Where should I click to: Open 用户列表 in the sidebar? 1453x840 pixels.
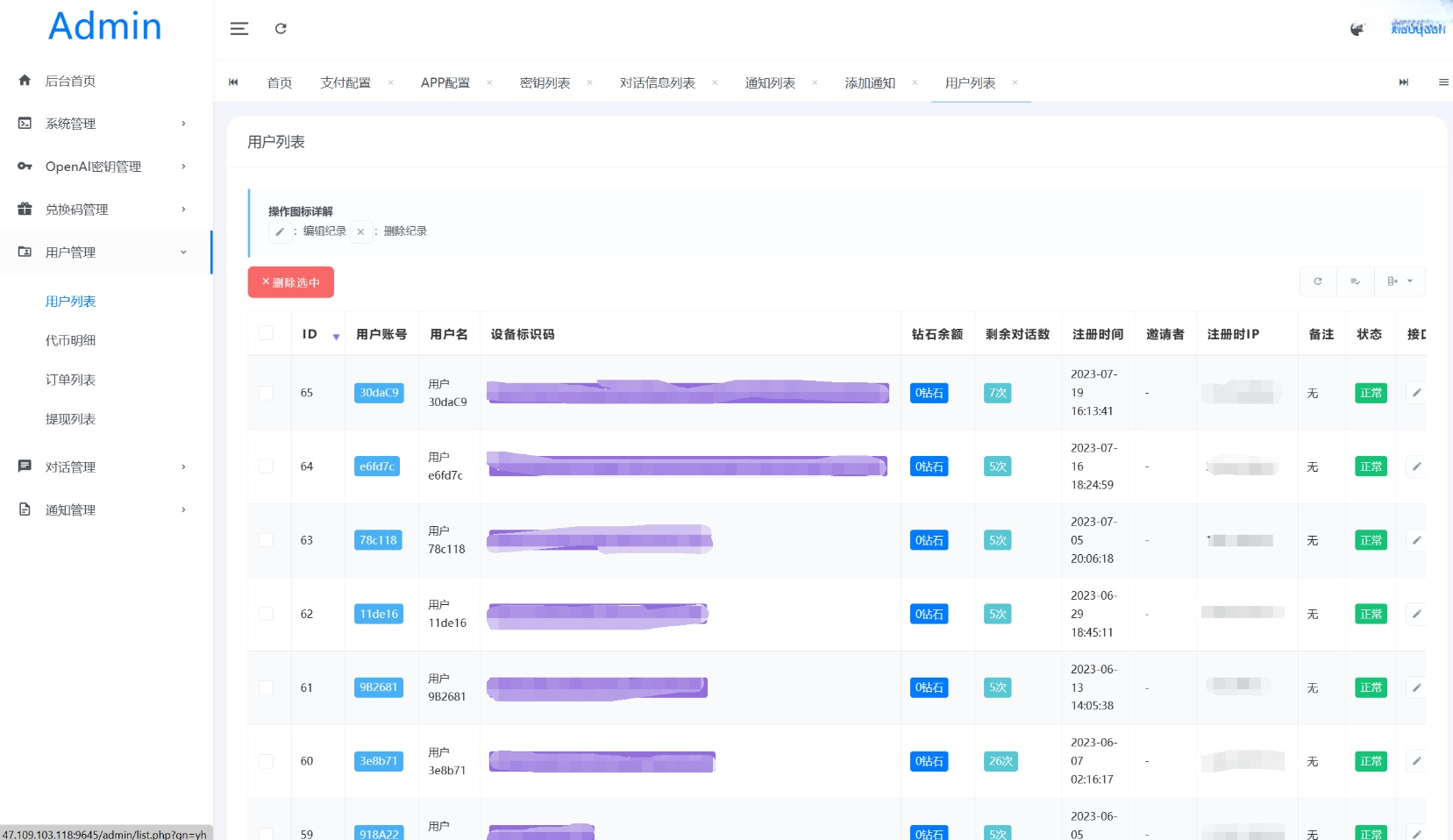71,302
